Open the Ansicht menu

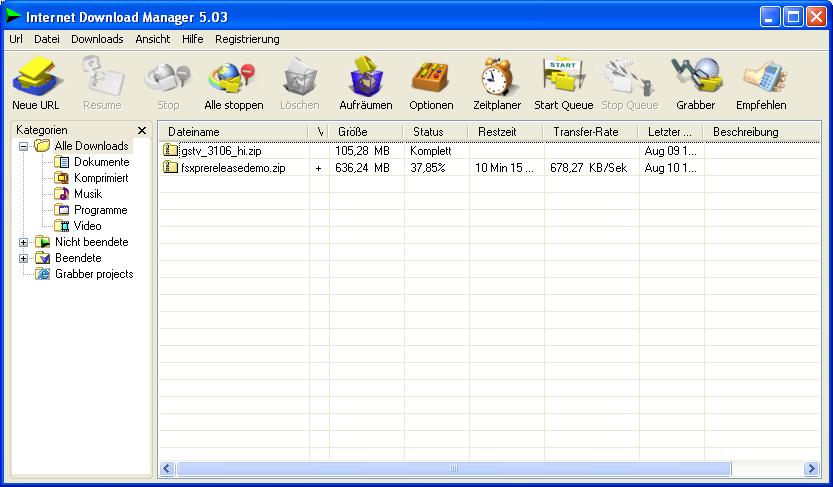coord(152,39)
